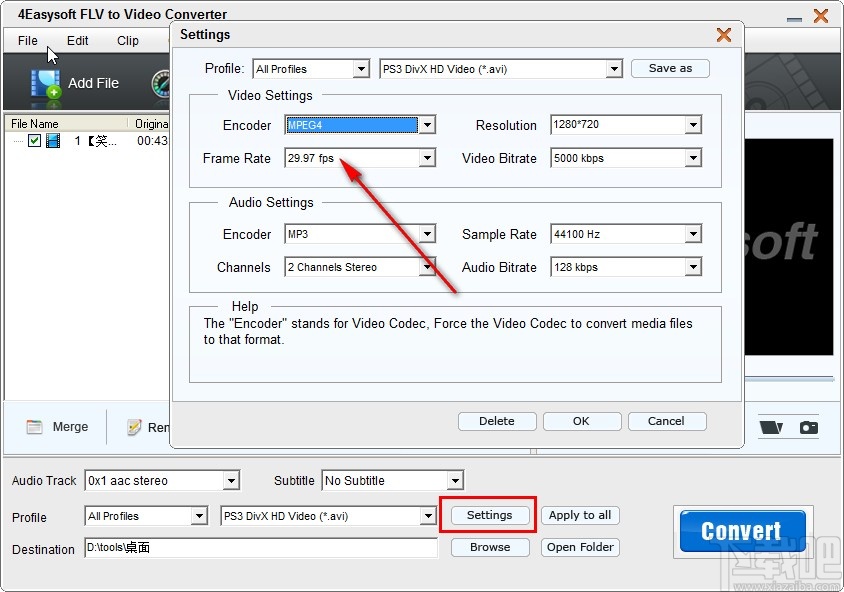This screenshot has height=592, width=844.
Task: Click the speedometer icon in the top toolbar
Action: pos(161,83)
